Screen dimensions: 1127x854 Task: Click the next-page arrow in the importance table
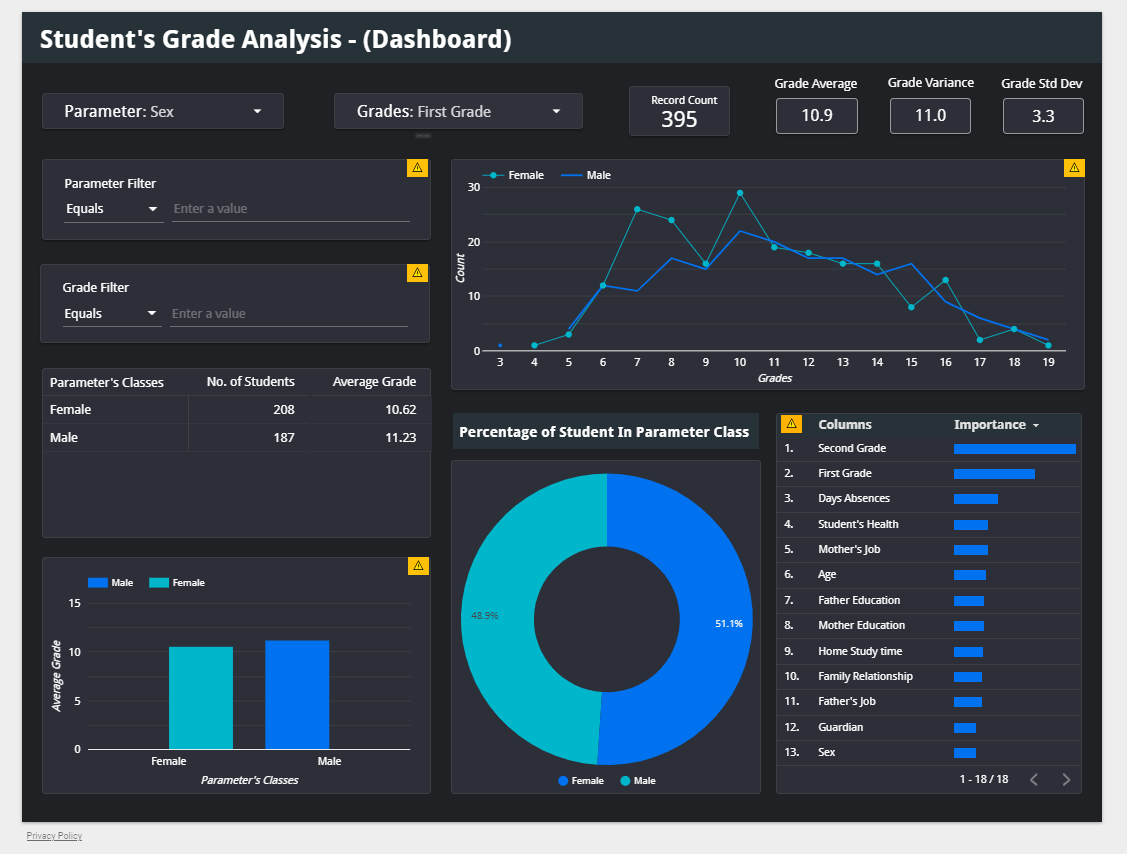click(1064, 779)
